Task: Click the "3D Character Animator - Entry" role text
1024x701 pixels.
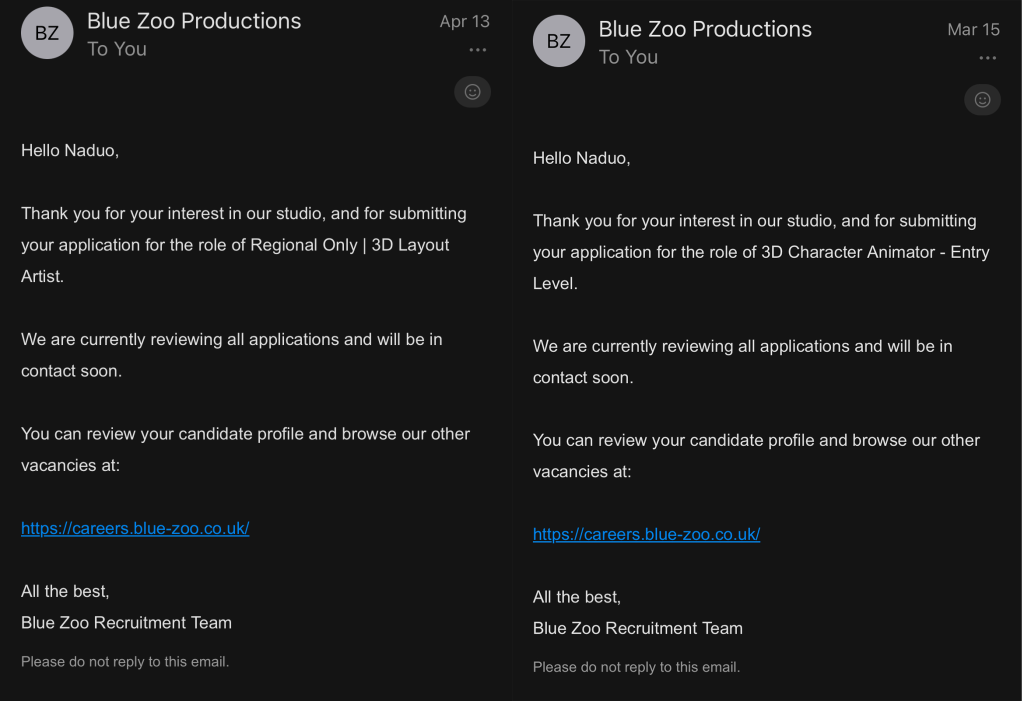Action: pyautogui.click(x=875, y=252)
